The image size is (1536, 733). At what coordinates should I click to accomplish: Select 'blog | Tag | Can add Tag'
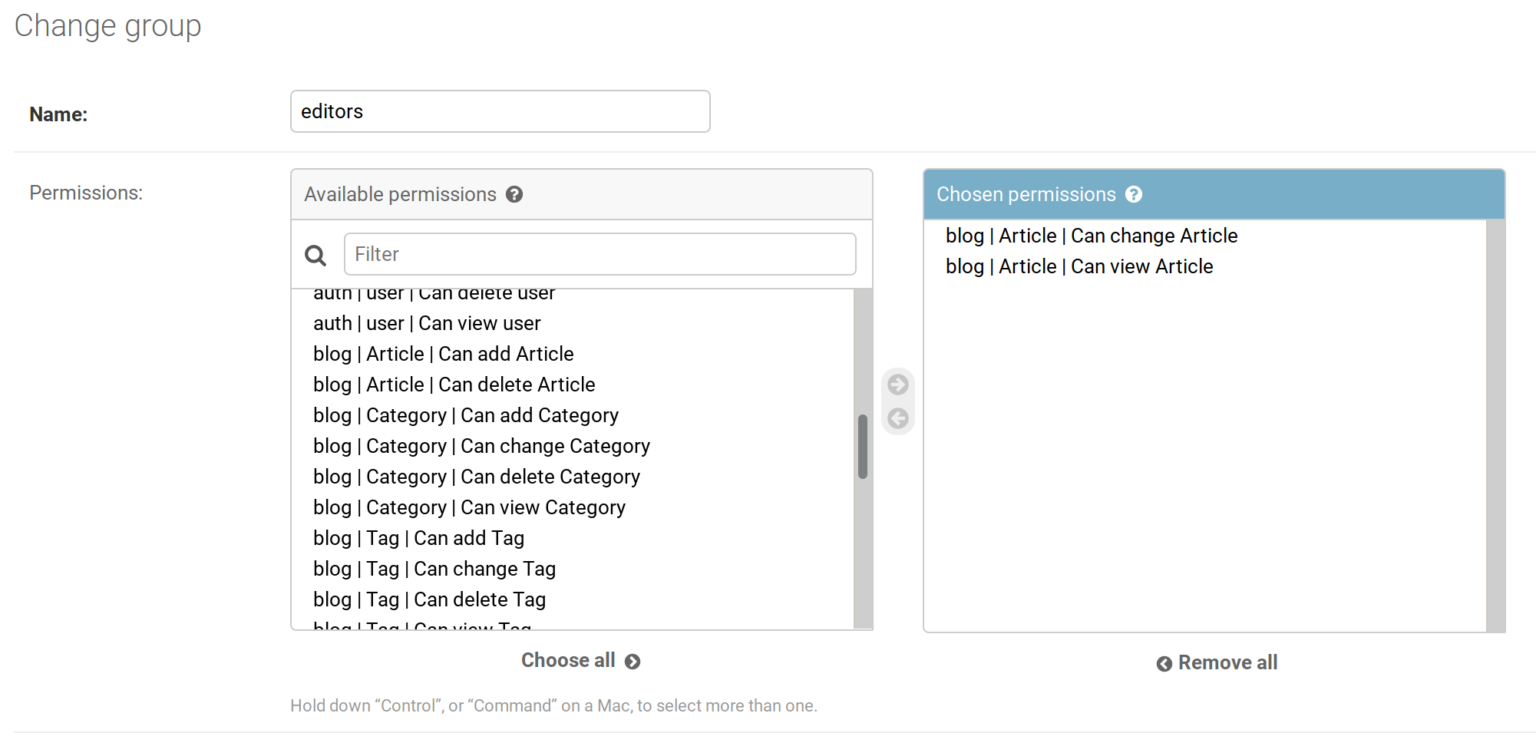coord(418,539)
